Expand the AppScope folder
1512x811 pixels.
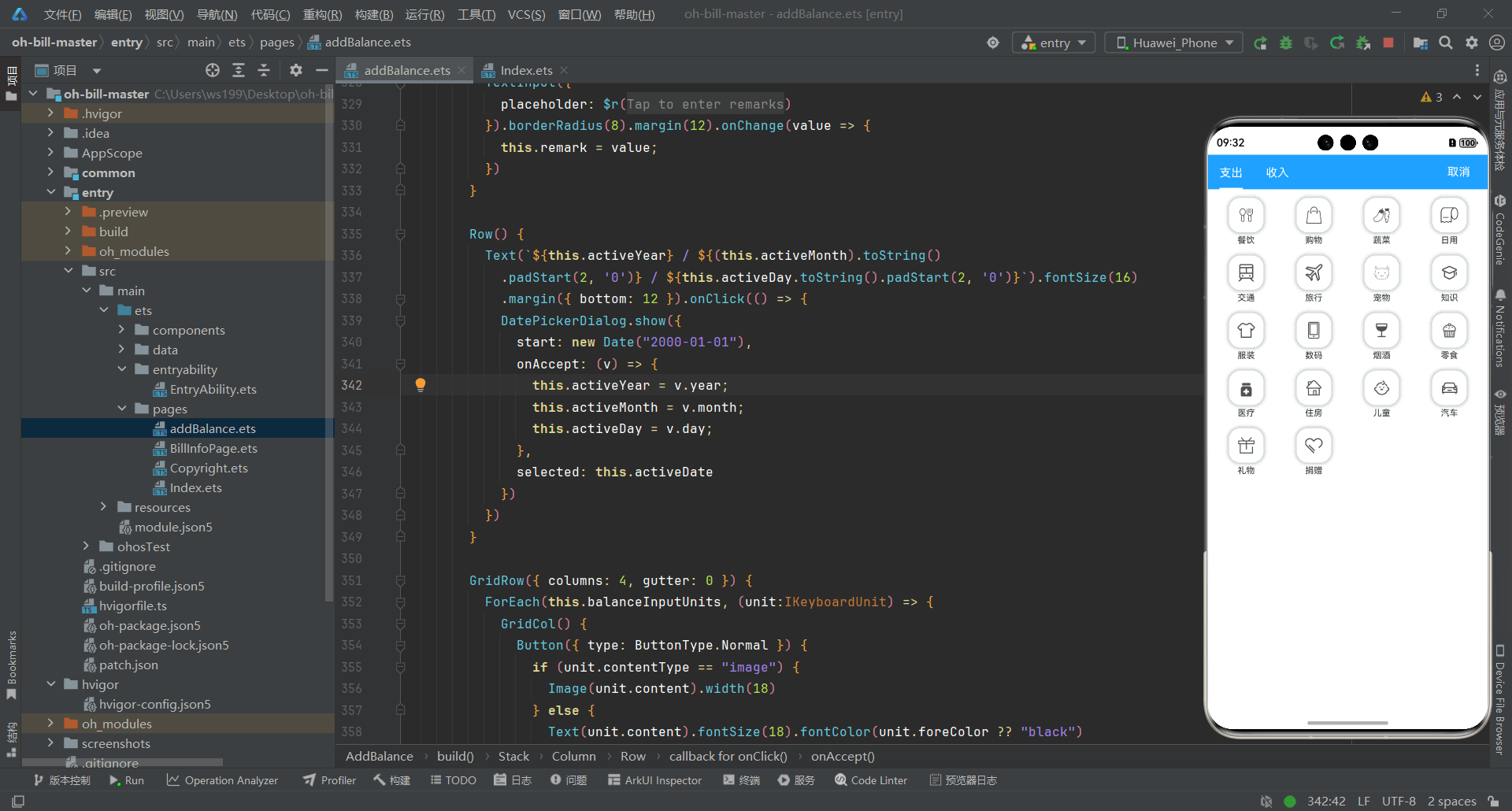point(50,153)
